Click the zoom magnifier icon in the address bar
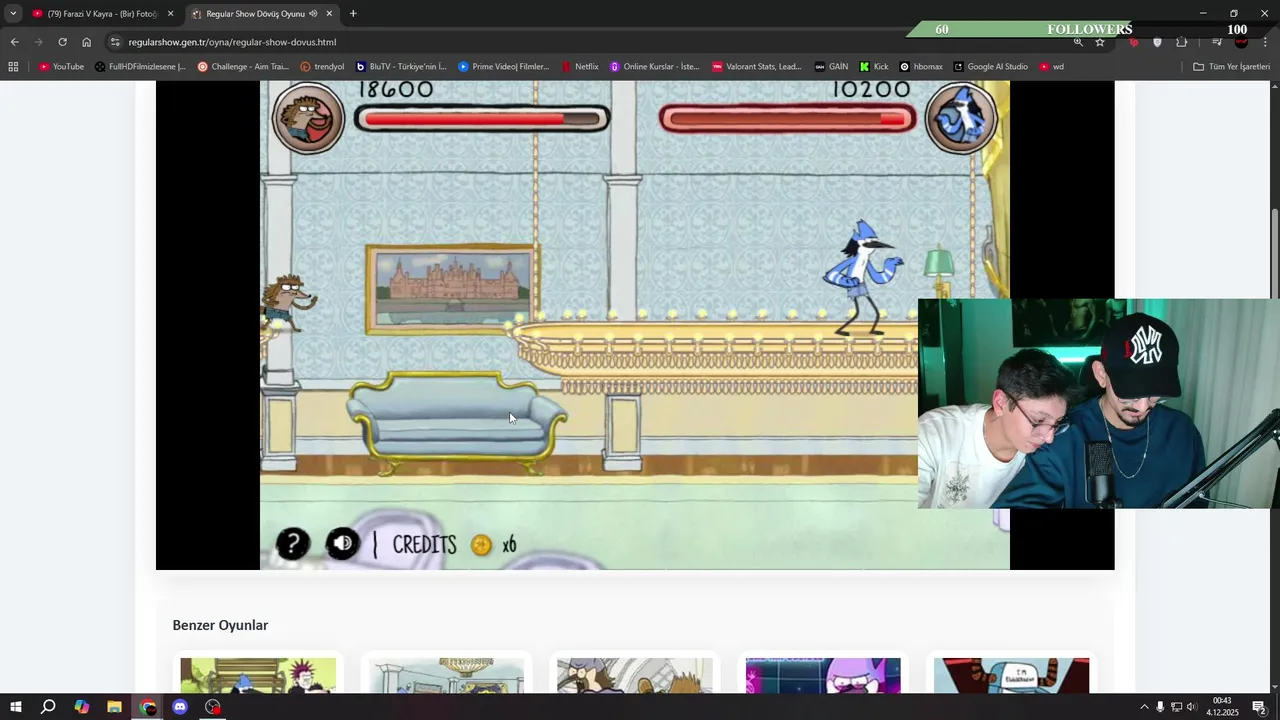The height and width of the screenshot is (720, 1280). pos(1078,42)
